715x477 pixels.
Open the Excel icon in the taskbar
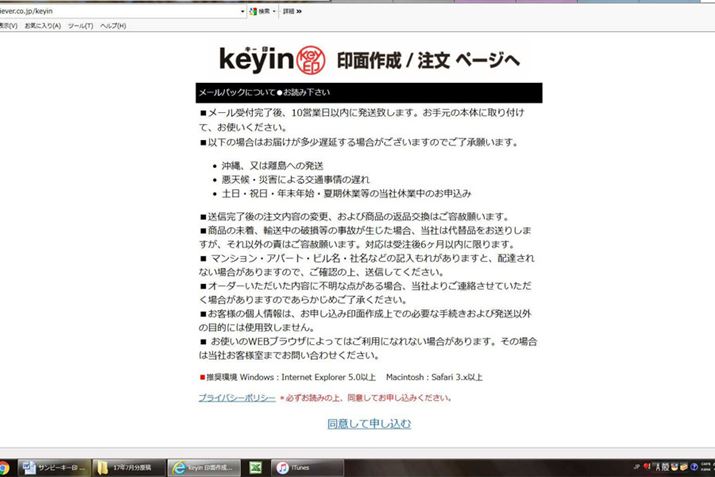[x=256, y=468]
